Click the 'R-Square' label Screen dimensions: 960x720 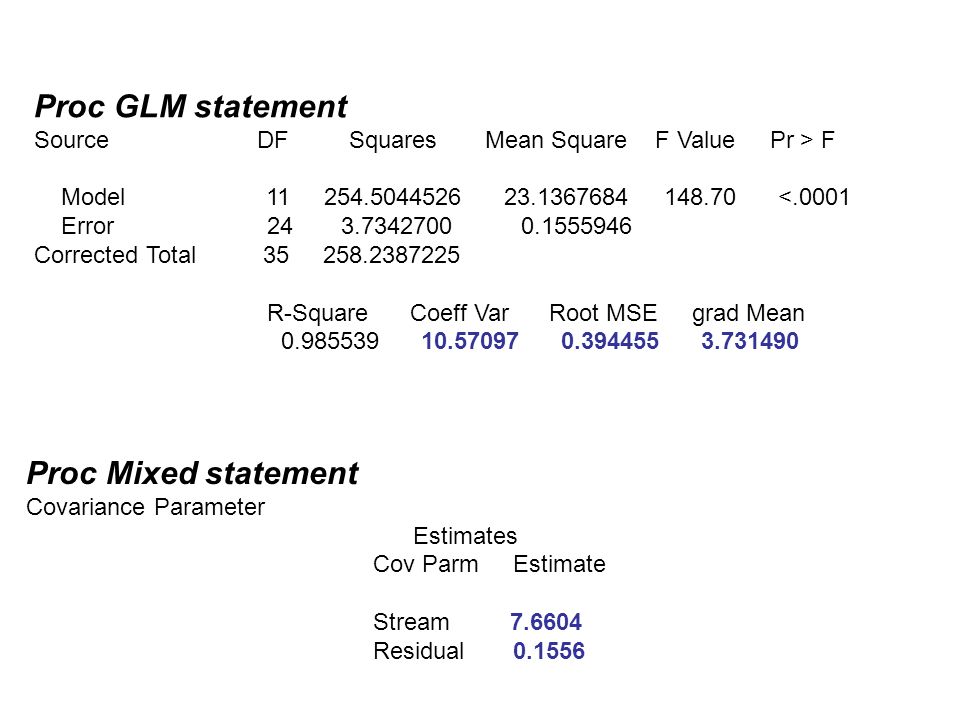pos(317,313)
